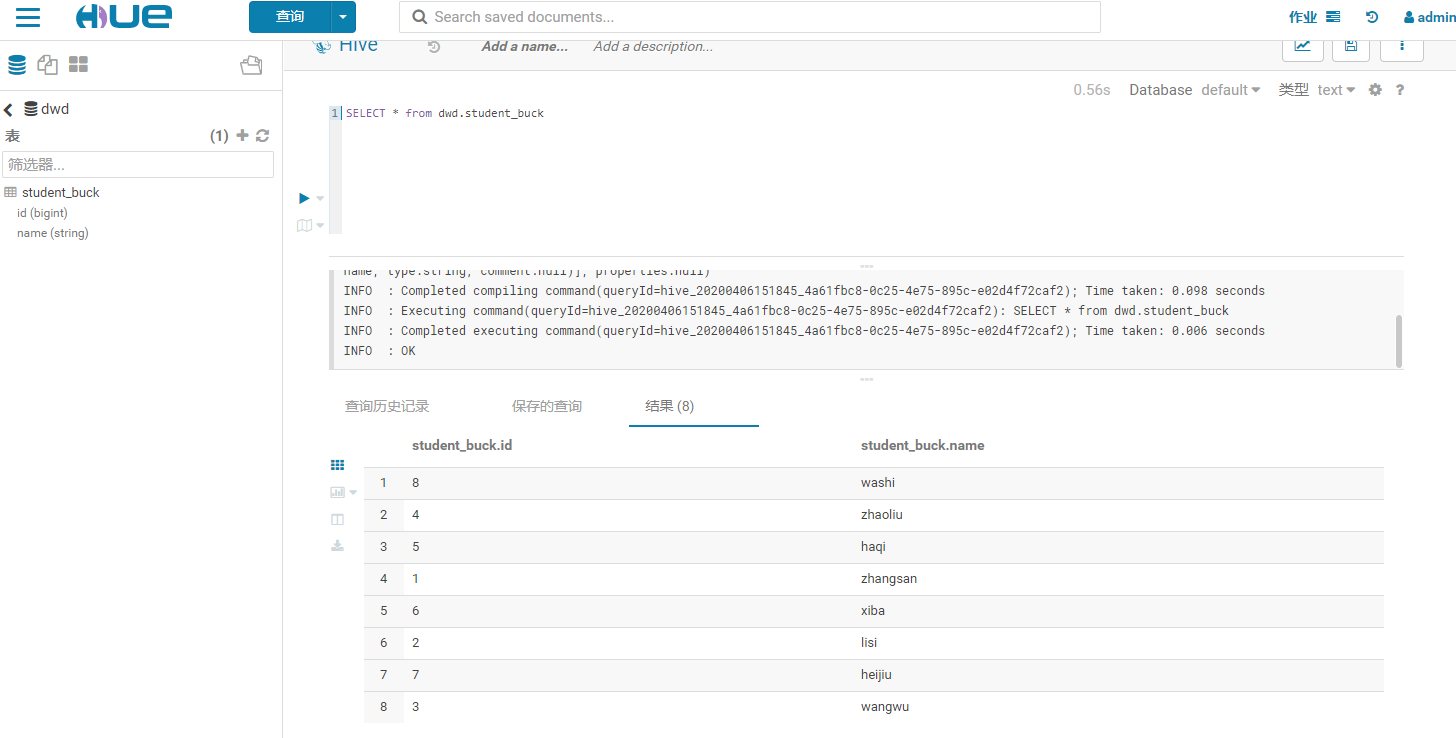
Task: Click the xiba name cell
Action: pos(873,611)
